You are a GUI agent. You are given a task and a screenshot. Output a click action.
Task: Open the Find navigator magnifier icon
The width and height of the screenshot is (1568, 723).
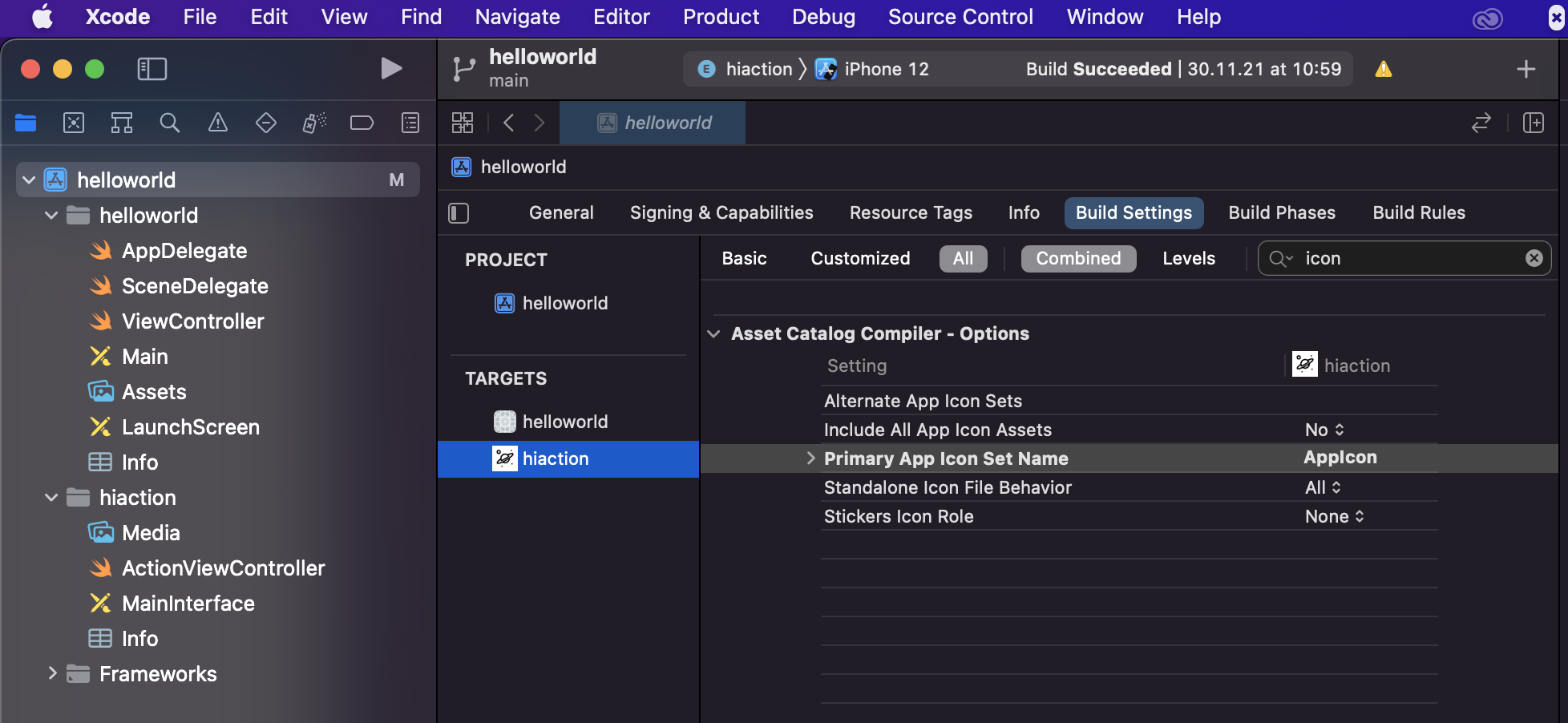point(170,123)
